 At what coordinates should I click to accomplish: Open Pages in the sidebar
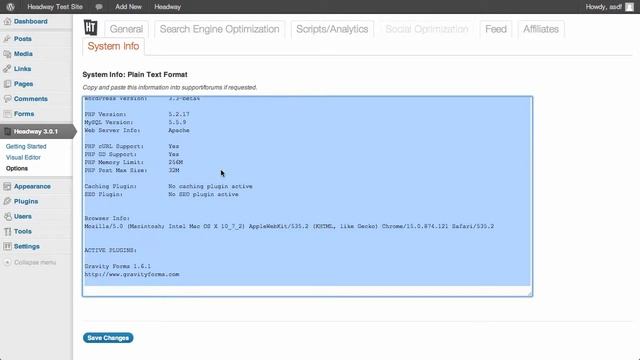tap(23, 84)
